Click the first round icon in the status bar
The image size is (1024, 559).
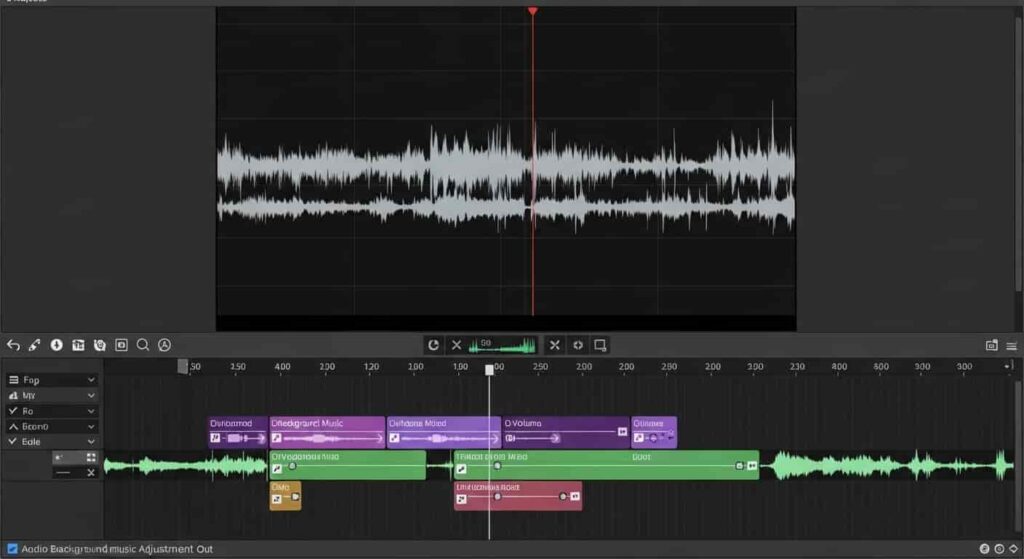pyautogui.click(x=984, y=549)
